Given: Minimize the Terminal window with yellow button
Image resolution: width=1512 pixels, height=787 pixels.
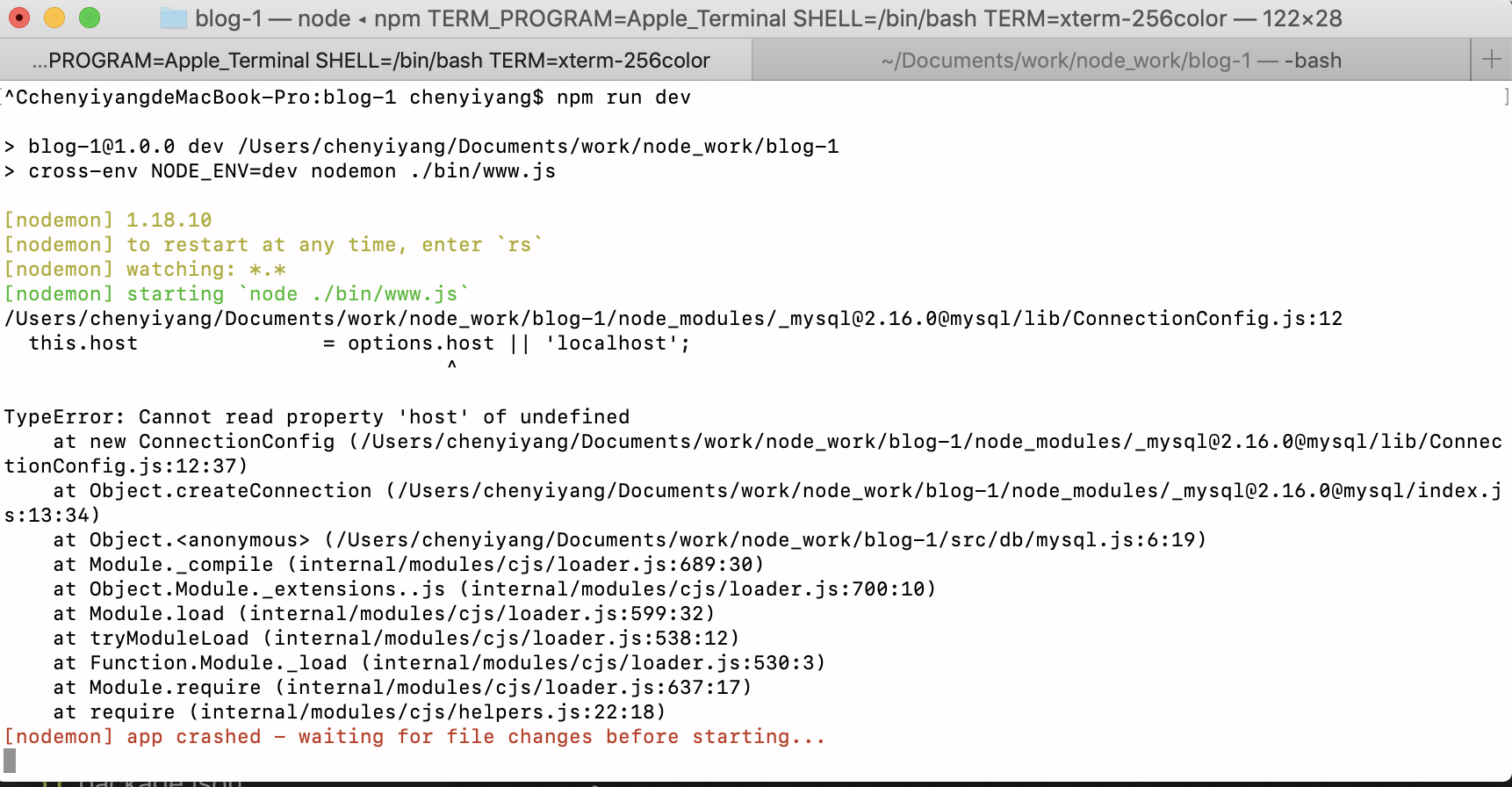Looking at the screenshot, I should pos(54,18).
